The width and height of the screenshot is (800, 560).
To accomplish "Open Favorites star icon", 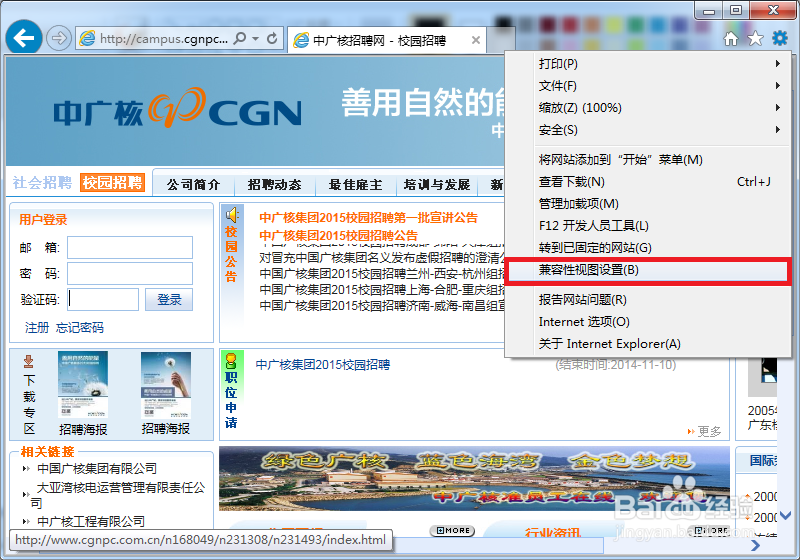I will [755, 38].
